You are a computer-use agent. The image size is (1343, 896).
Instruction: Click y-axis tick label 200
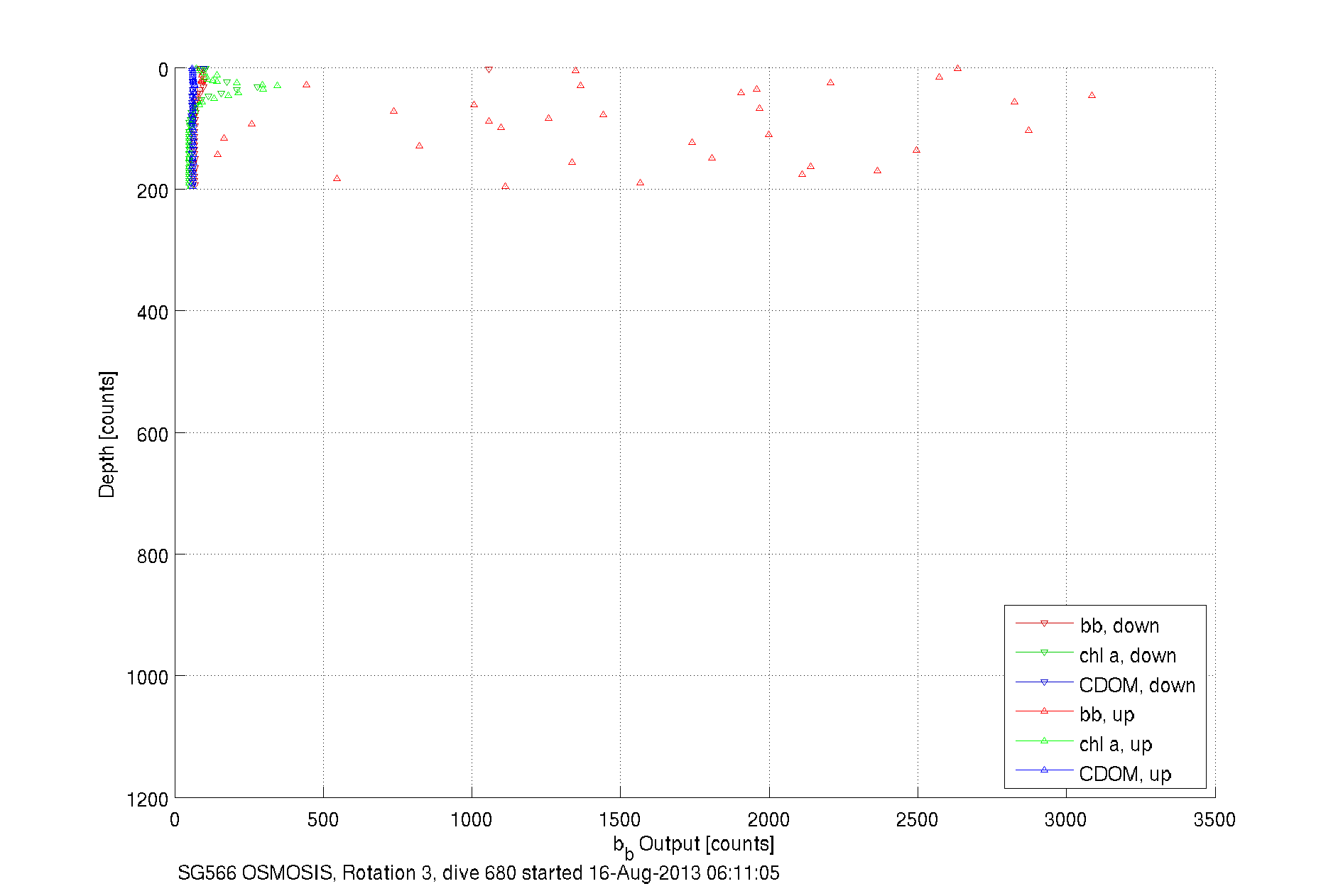[153, 191]
